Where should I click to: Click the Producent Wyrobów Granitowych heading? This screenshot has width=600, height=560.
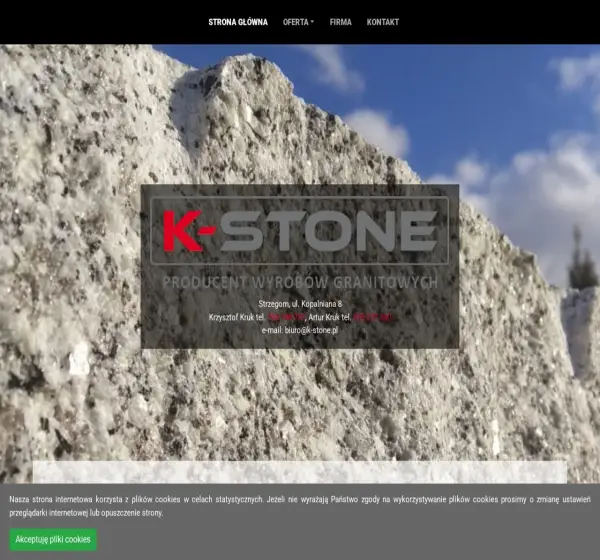pyautogui.click(x=300, y=282)
